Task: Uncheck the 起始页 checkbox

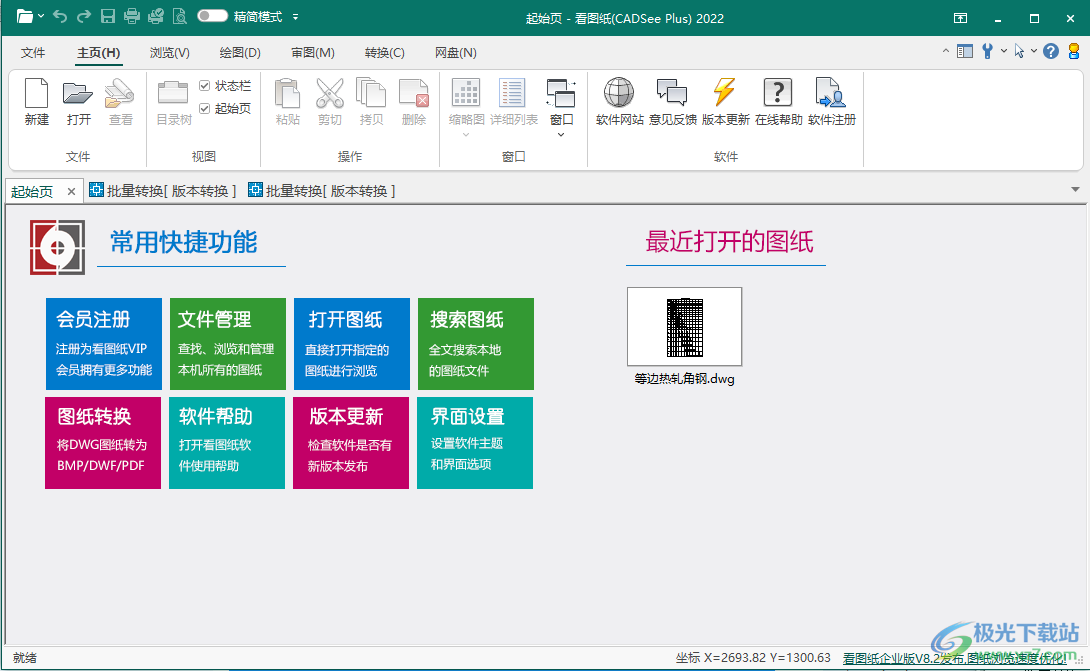Action: pyautogui.click(x=204, y=108)
